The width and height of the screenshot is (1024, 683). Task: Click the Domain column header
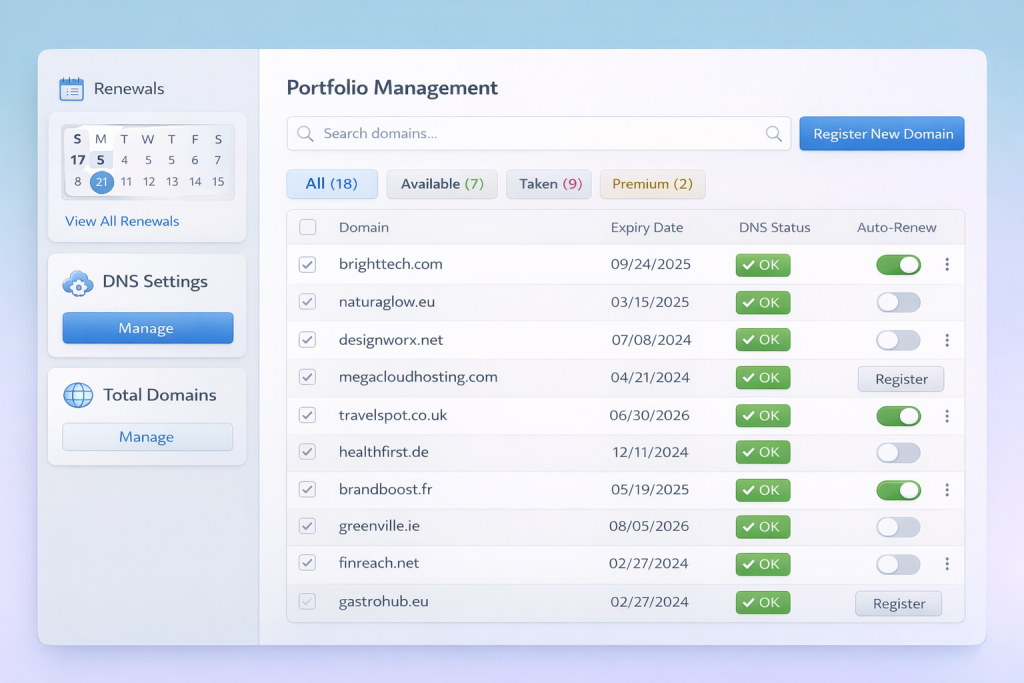pos(364,227)
